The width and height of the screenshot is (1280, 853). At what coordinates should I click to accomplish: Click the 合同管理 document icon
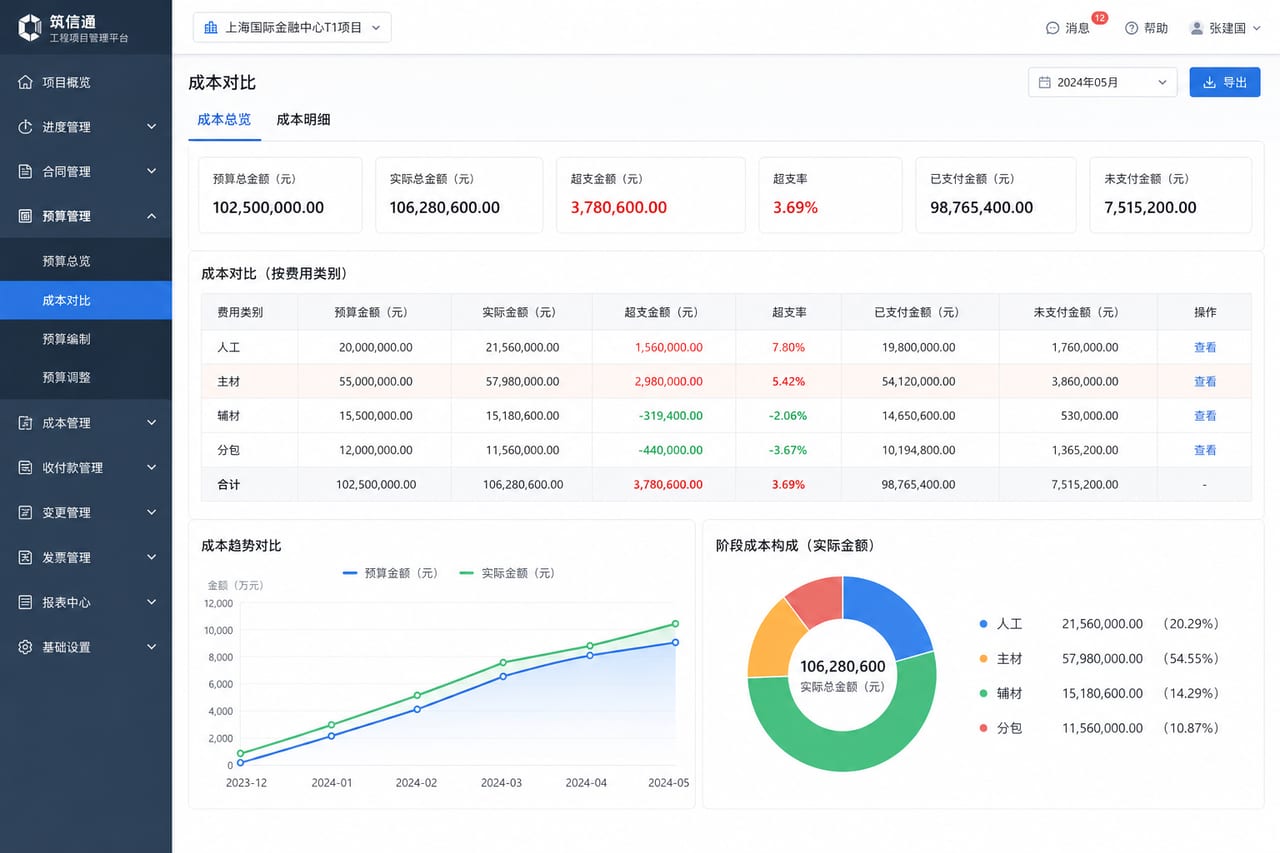pos(26,172)
